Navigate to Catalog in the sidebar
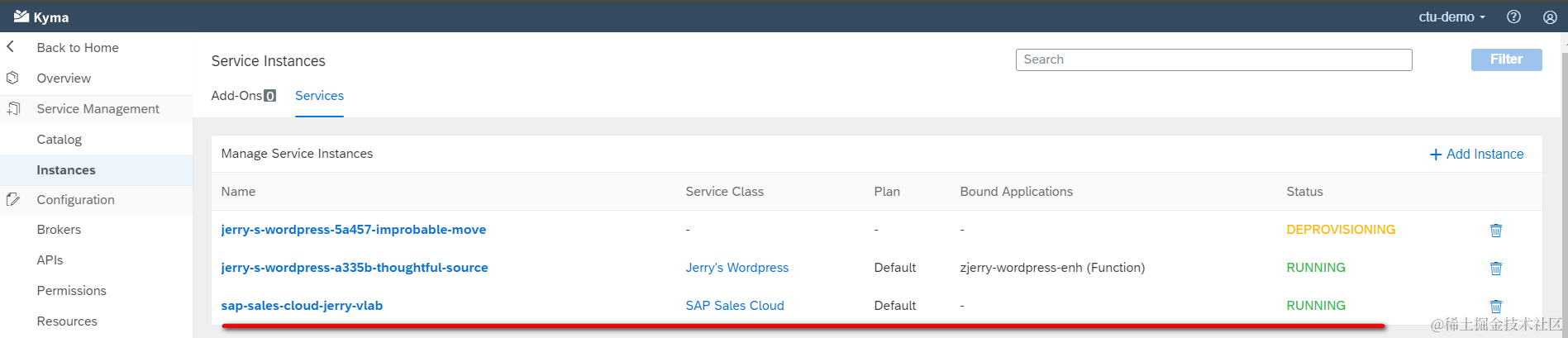 click(x=60, y=140)
